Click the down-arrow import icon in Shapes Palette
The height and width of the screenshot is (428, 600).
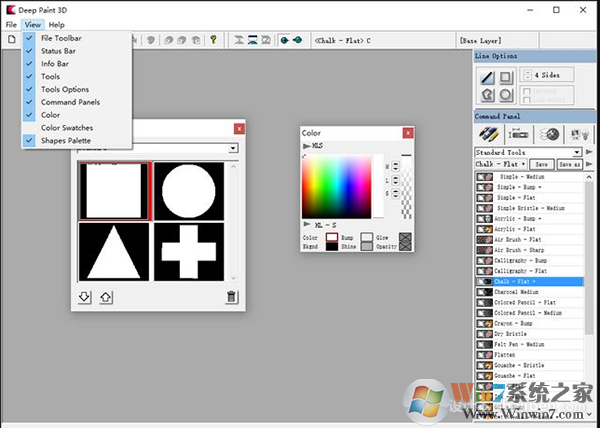click(x=86, y=296)
